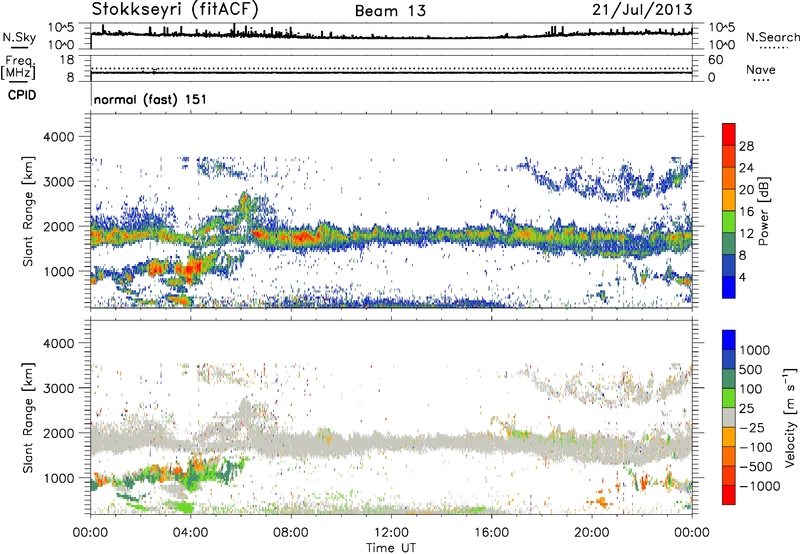
Task: Click the "04:00" time axis tick label
Action: tap(190, 533)
